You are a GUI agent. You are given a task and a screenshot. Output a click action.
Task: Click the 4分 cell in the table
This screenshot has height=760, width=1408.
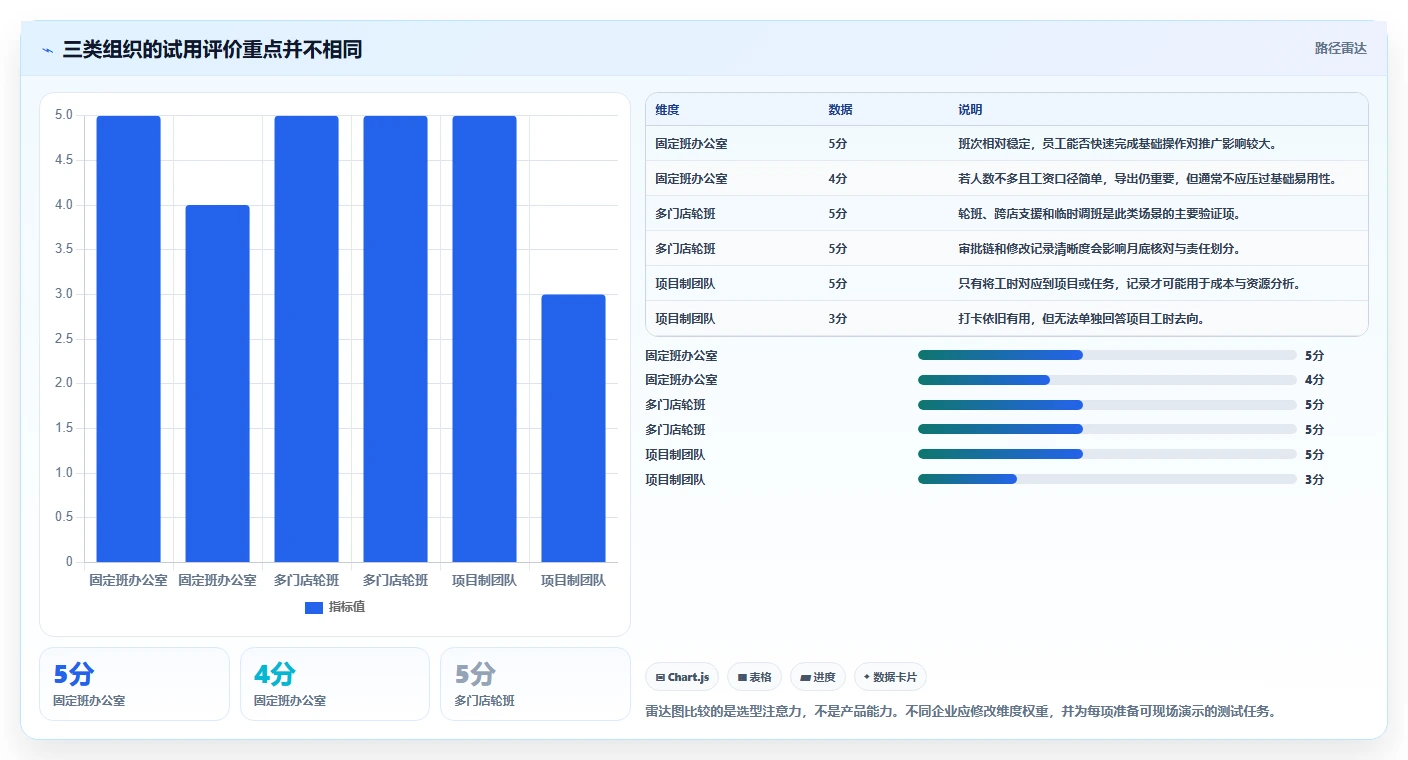tap(838, 179)
